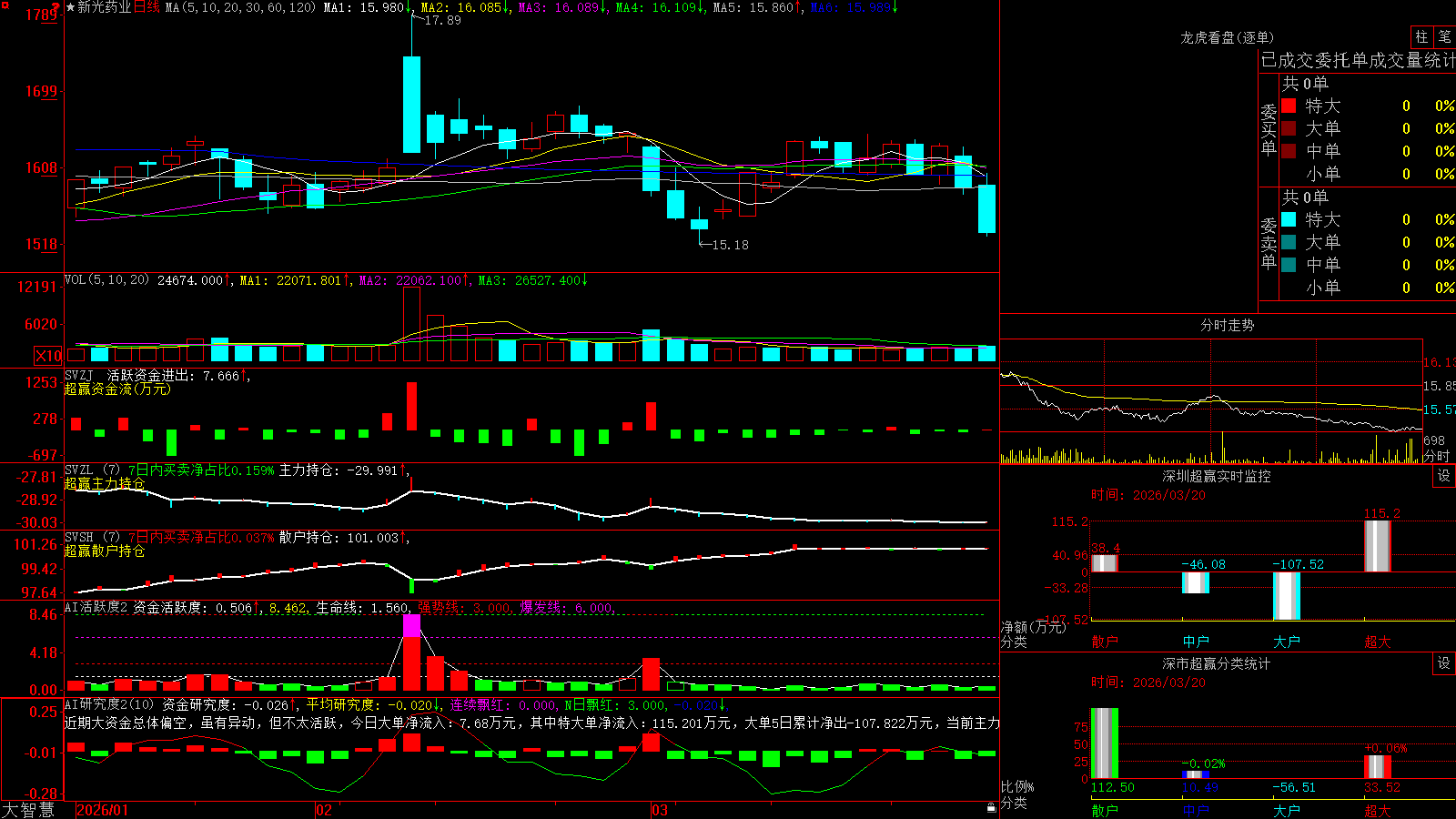Image resolution: width=1456 pixels, height=819 pixels.
Task: Click the 已成交委托单成交量统计 table header
Action: (1358, 60)
